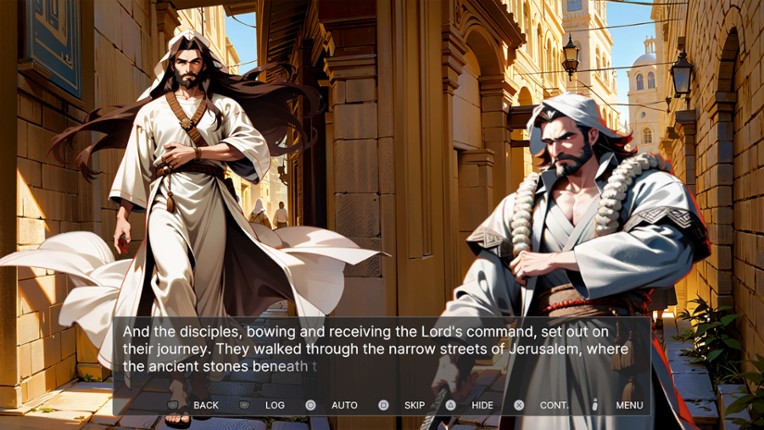
Task: Click the shoulder-button icon beside LOG
Action: (x=244, y=405)
